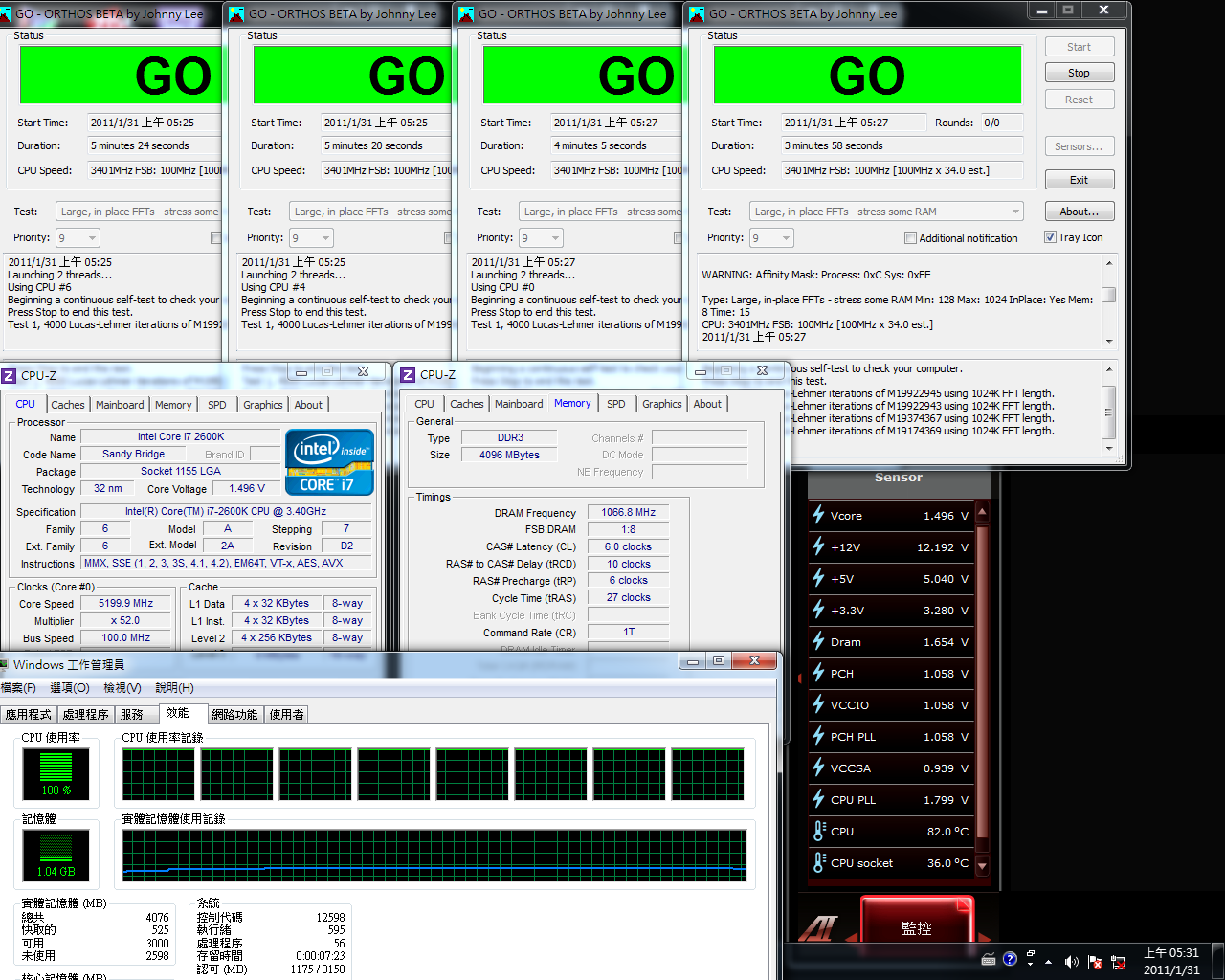
Task: Click the blue help question-mark tray icon
Action: point(1010,959)
